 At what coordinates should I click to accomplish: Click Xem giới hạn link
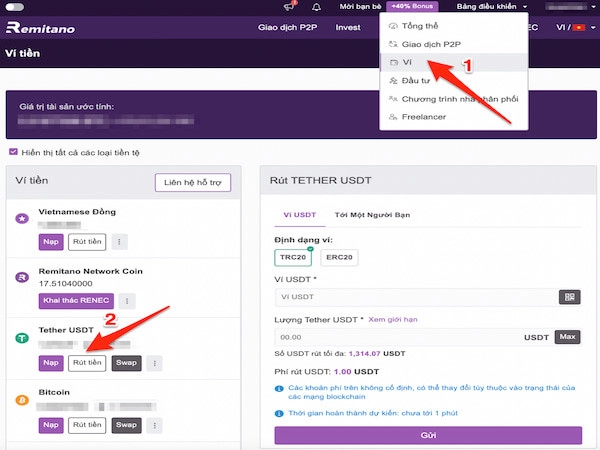click(393, 320)
